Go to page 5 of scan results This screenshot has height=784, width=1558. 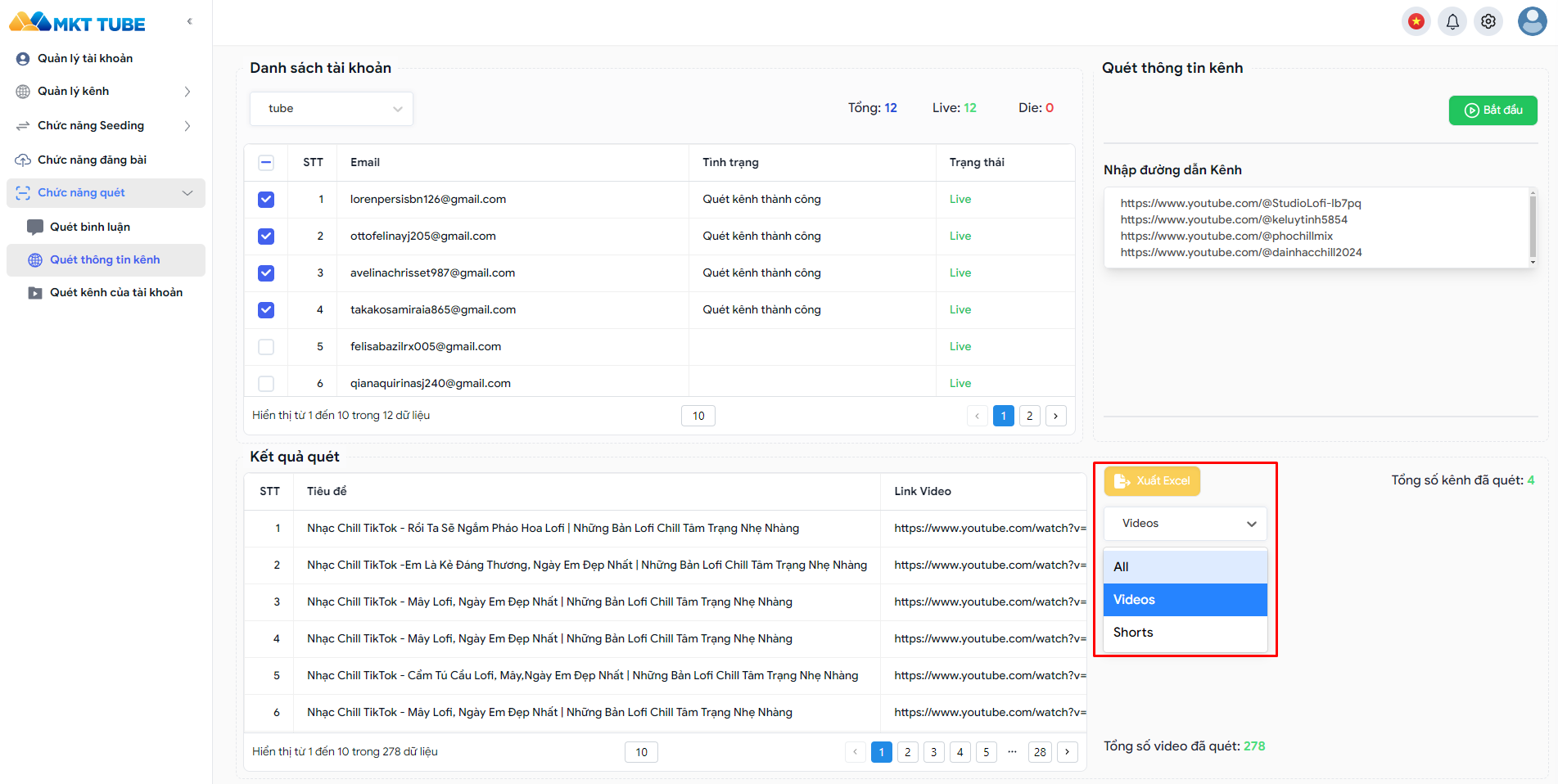(986, 752)
